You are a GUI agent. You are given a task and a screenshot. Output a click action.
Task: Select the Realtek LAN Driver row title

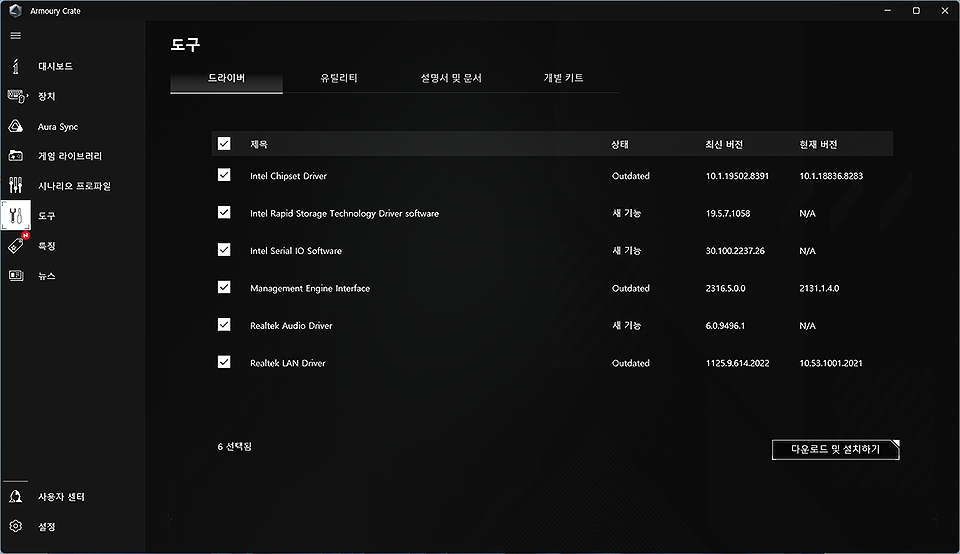tap(288, 363)
